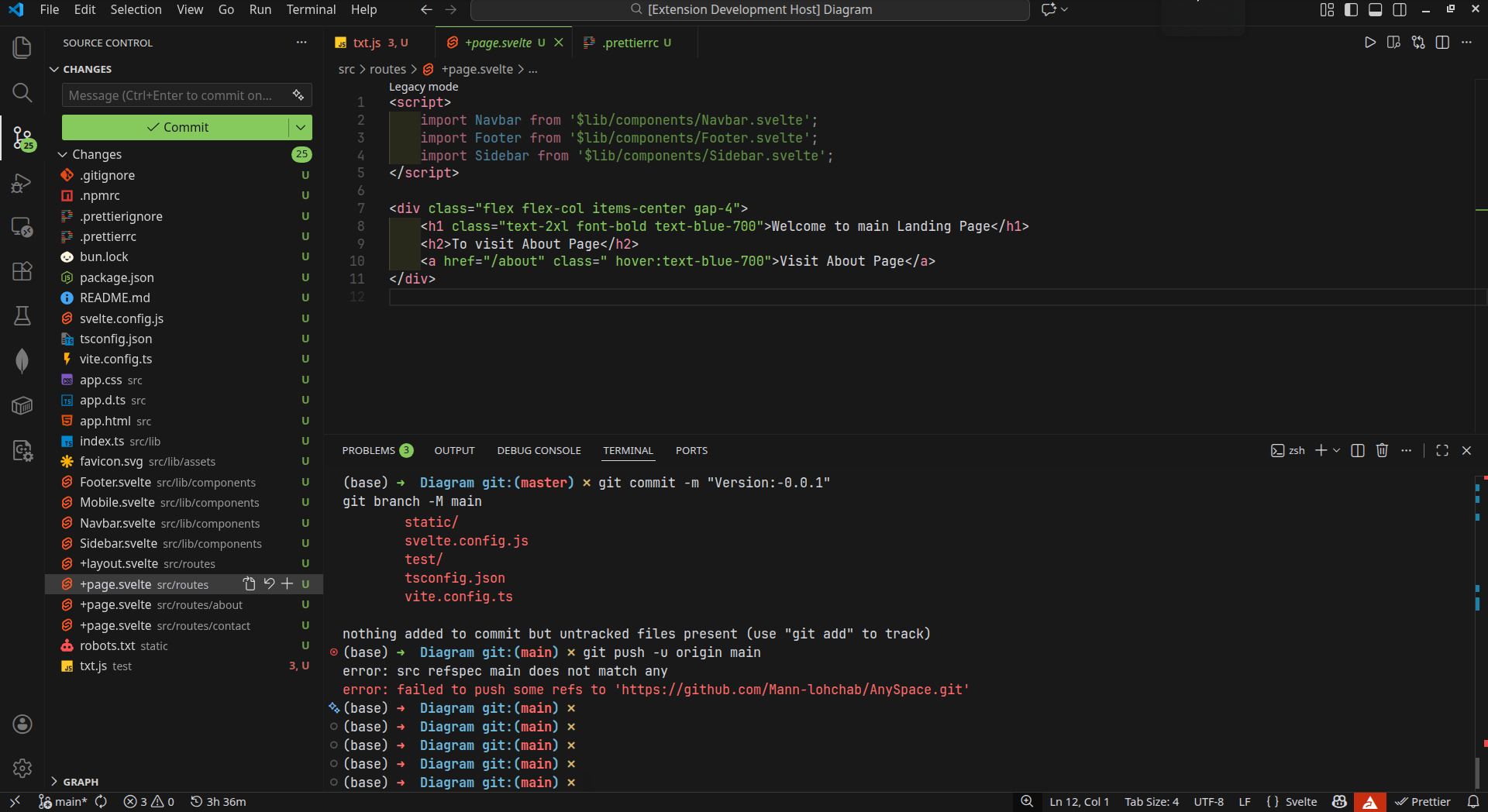Open the Terminal menu
The image size is (1488, 812).
(311, 9)
